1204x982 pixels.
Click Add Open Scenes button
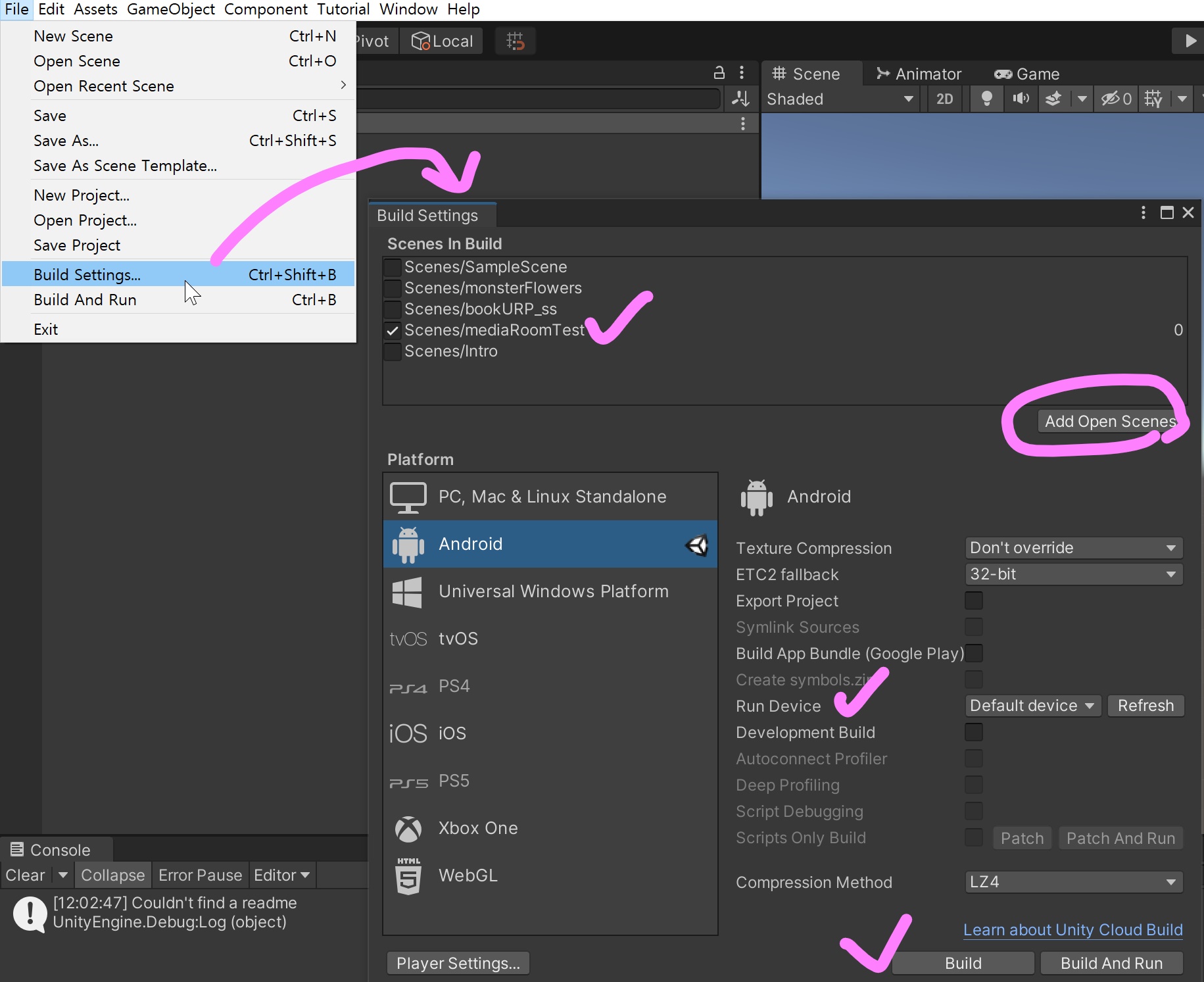click(x=1110, y=421)
